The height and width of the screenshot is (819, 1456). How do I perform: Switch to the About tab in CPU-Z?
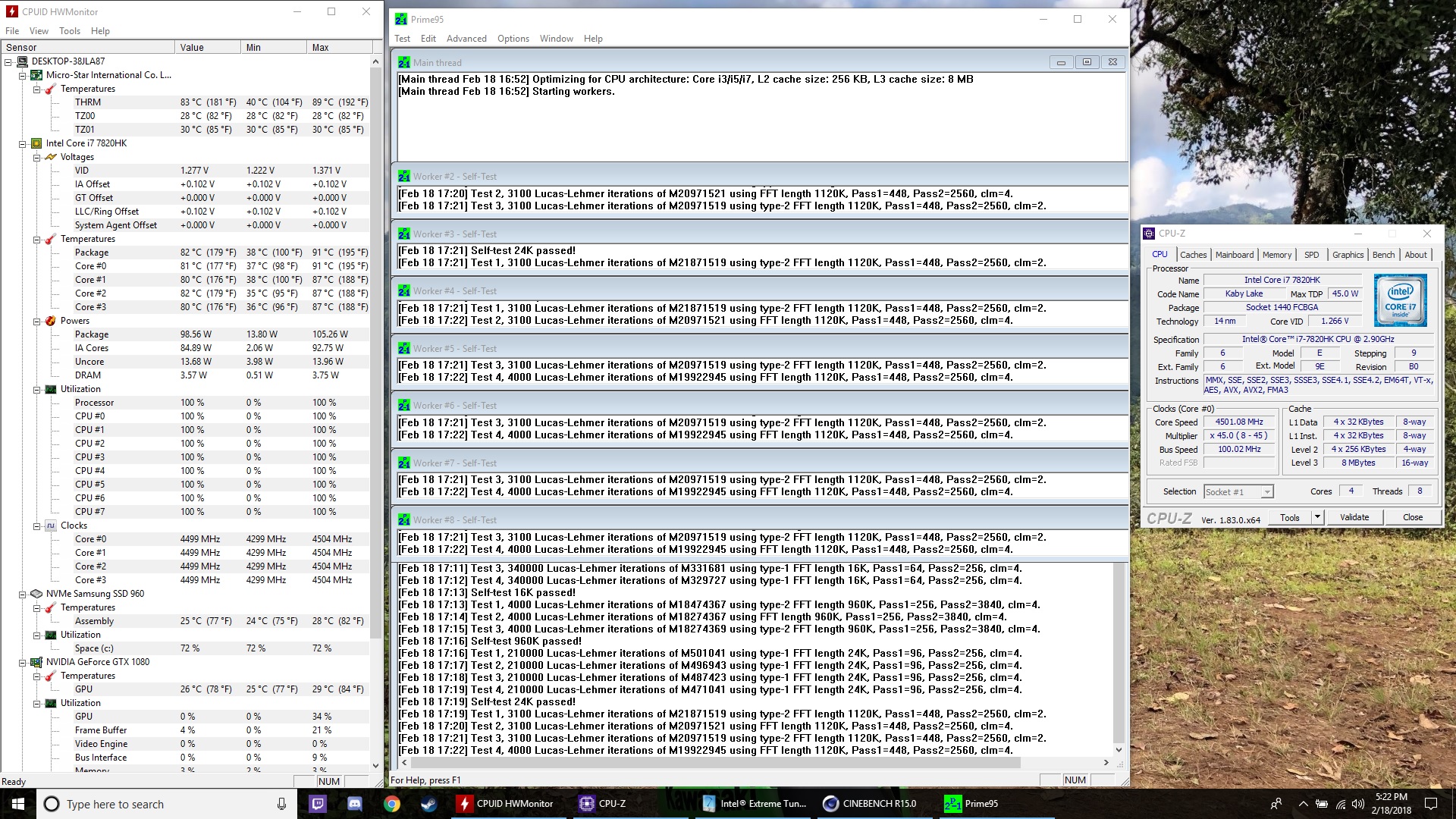tap(1415, 255)
